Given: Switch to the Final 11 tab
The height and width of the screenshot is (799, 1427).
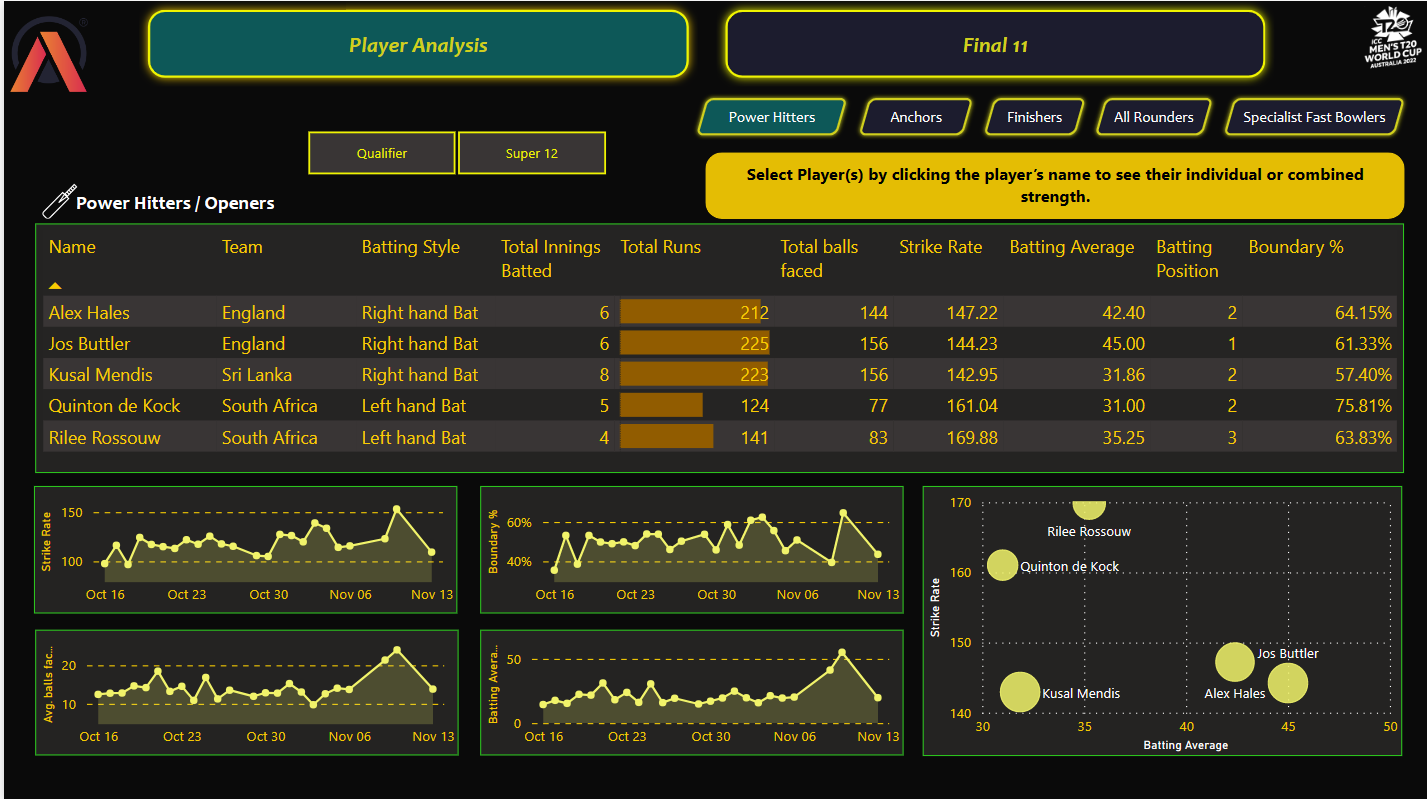Looking at the screenshot, I should 995,45.
